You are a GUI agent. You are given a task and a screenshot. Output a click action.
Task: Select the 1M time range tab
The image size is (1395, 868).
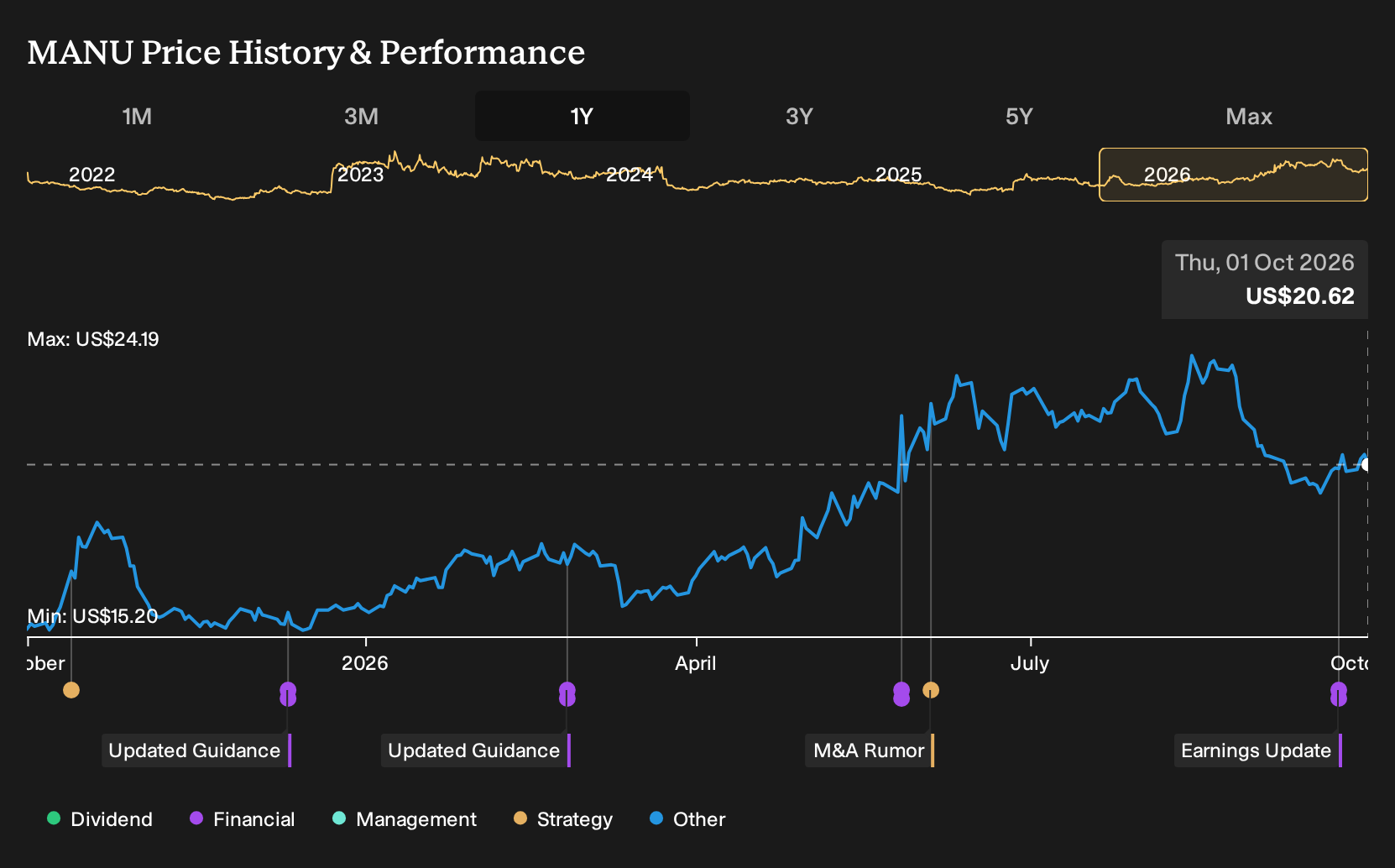click(x=137, y=116)
